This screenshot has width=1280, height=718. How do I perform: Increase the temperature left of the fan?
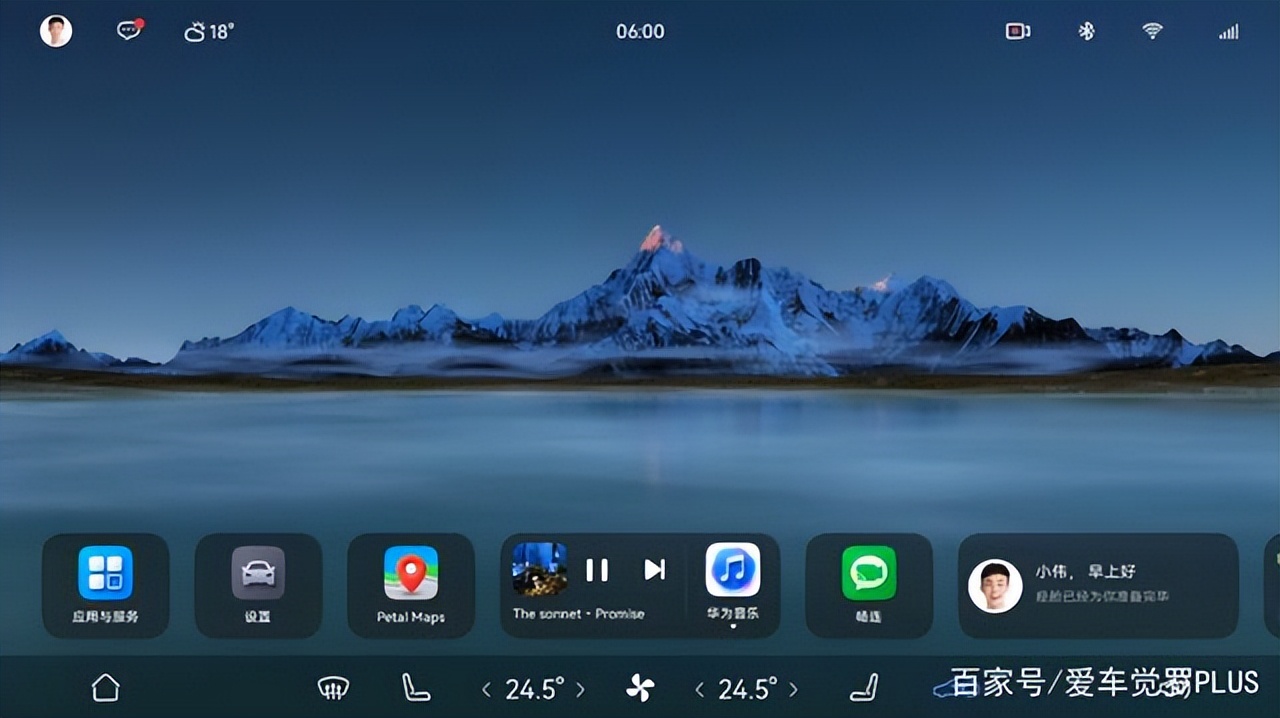point(580,689)
